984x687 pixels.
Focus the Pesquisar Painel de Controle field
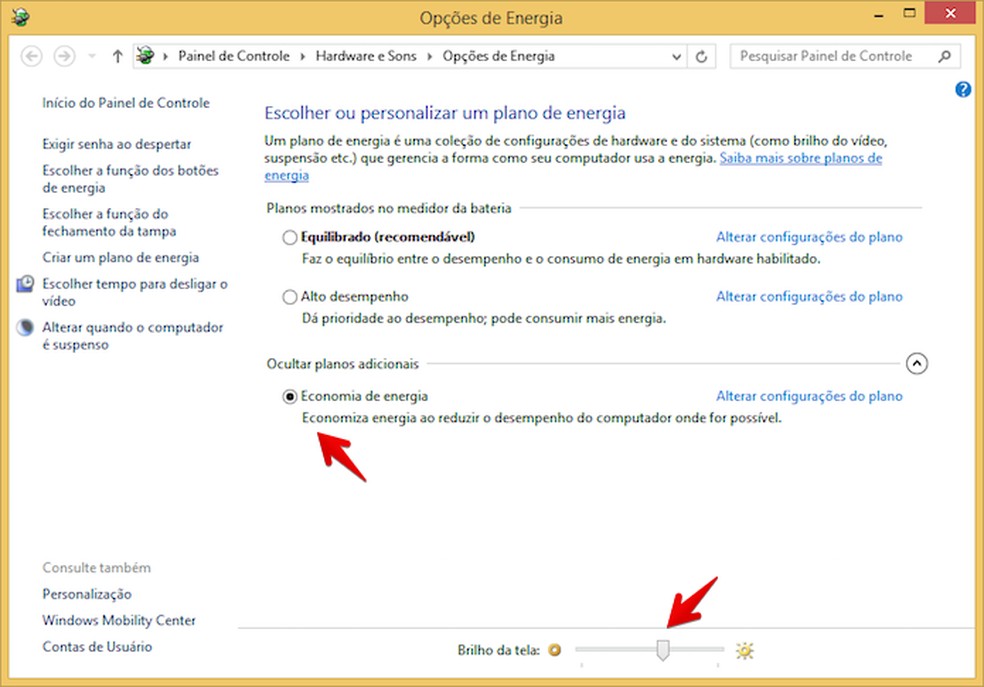click(x=845, y=56)
